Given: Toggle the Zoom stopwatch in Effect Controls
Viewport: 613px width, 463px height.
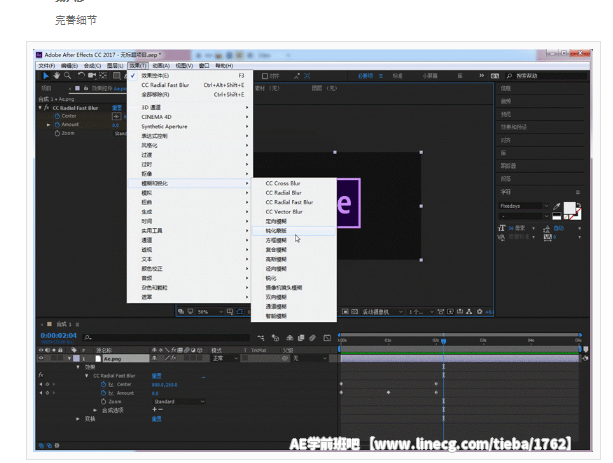Looking at the screenshot, I should tap(57, 133).
